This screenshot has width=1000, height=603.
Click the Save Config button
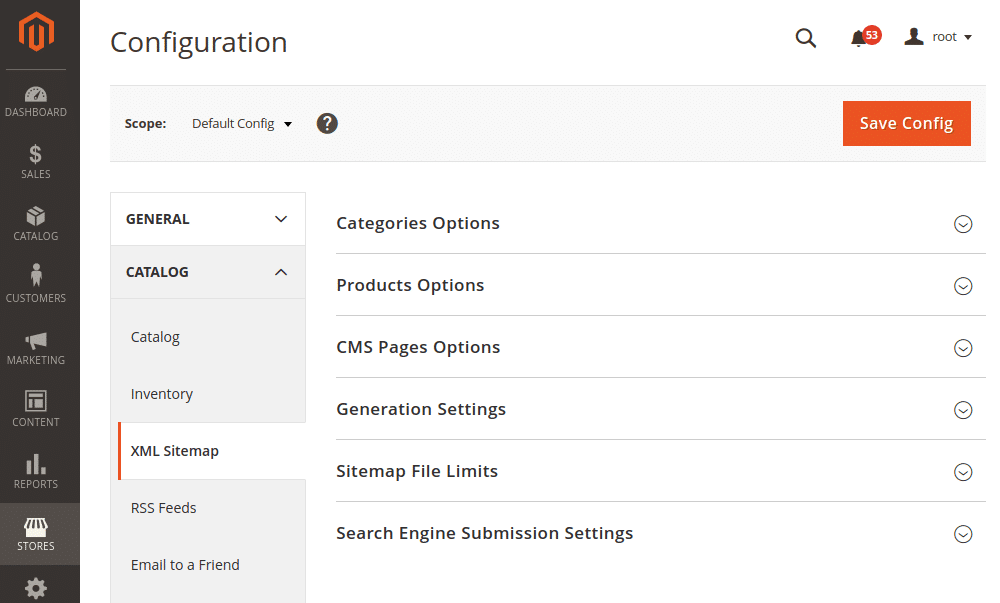[x=906, y=123]
